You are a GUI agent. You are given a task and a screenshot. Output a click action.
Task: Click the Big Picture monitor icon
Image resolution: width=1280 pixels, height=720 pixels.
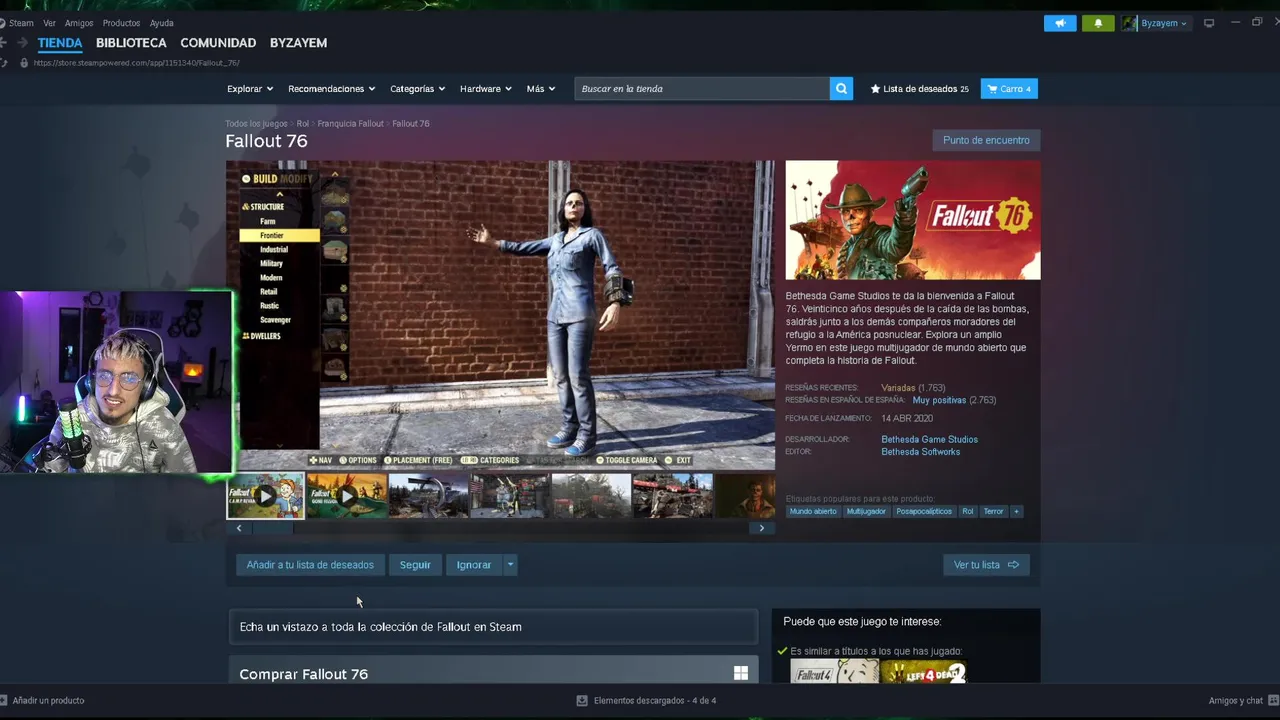[x=1208, y=23]
